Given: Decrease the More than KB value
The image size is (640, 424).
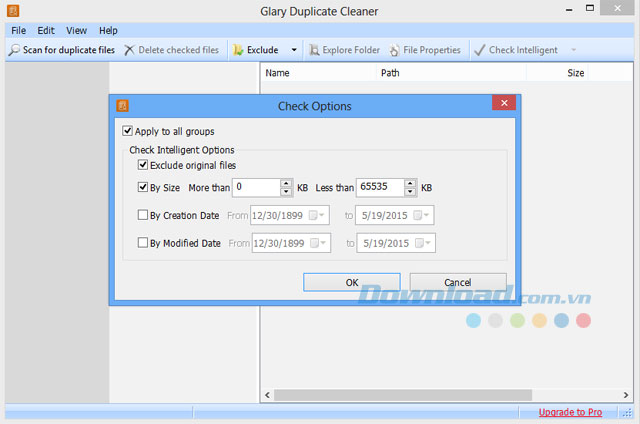Looking at the screenshot, I should (x=286, y=192).
